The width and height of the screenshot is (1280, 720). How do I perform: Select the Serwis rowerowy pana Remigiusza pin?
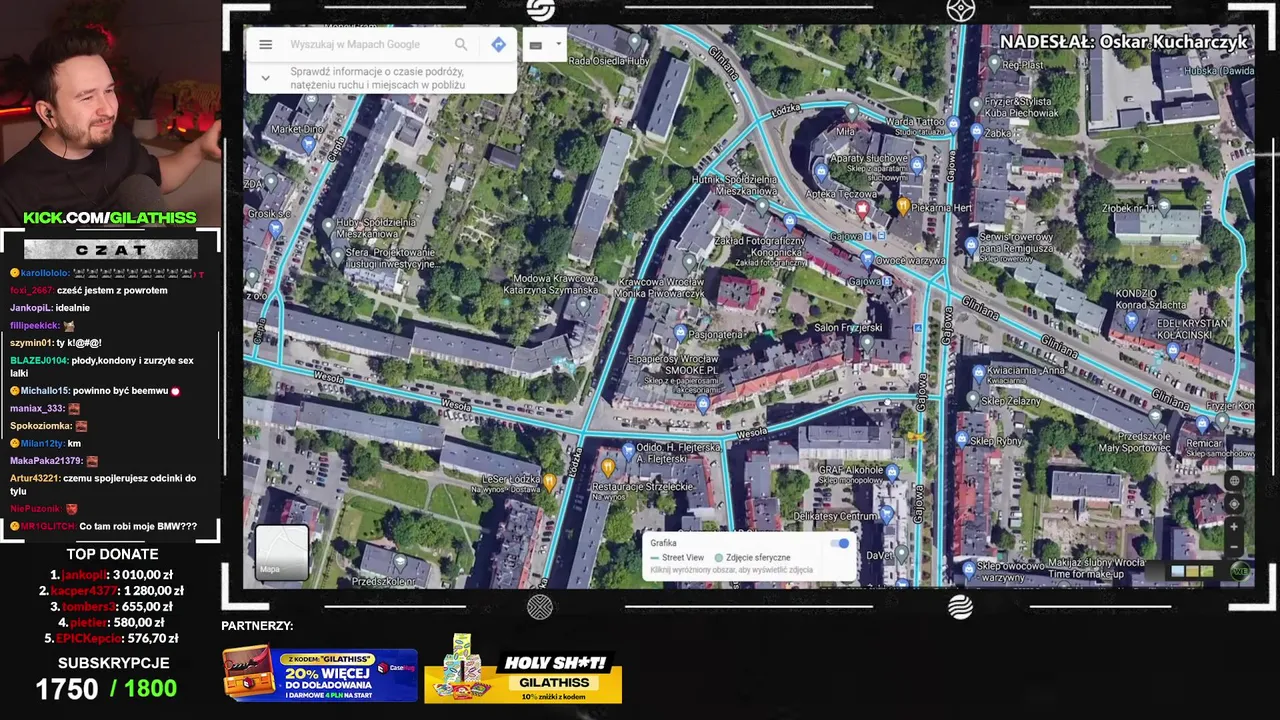tap(971, 245)
